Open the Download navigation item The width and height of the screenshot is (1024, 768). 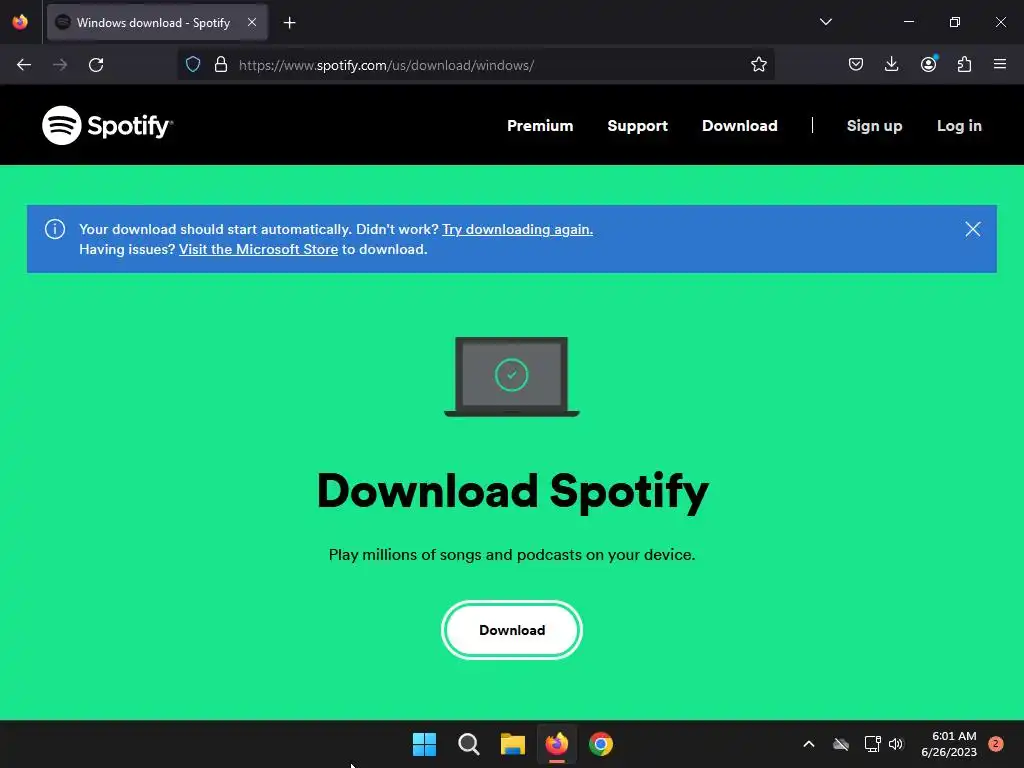point(739,125)
